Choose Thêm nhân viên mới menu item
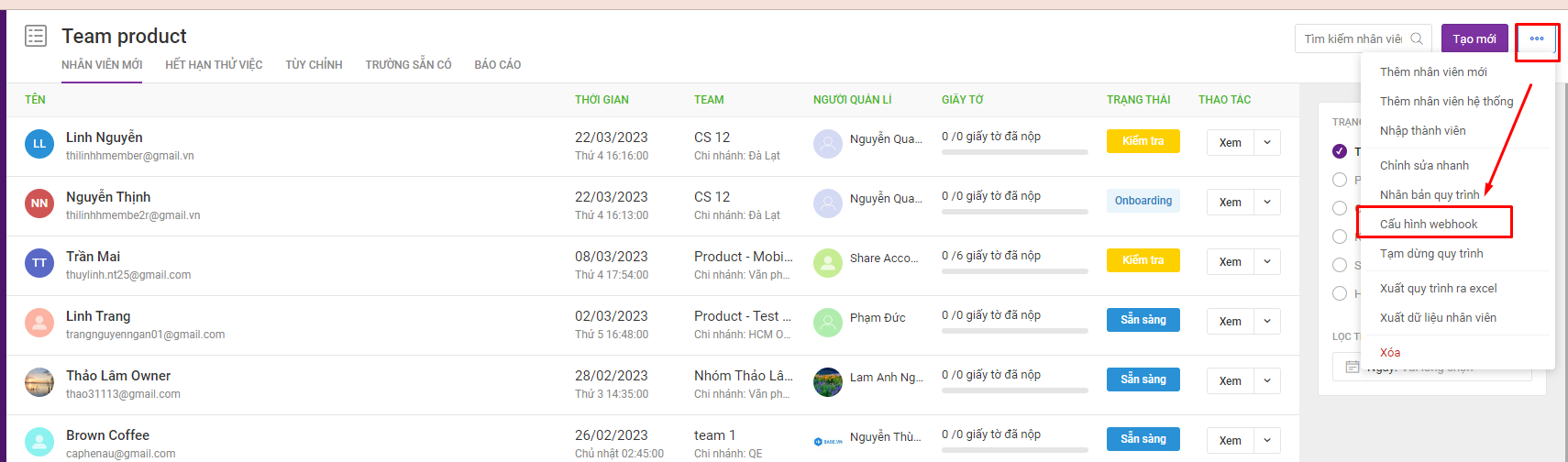 pos(1457,72)
